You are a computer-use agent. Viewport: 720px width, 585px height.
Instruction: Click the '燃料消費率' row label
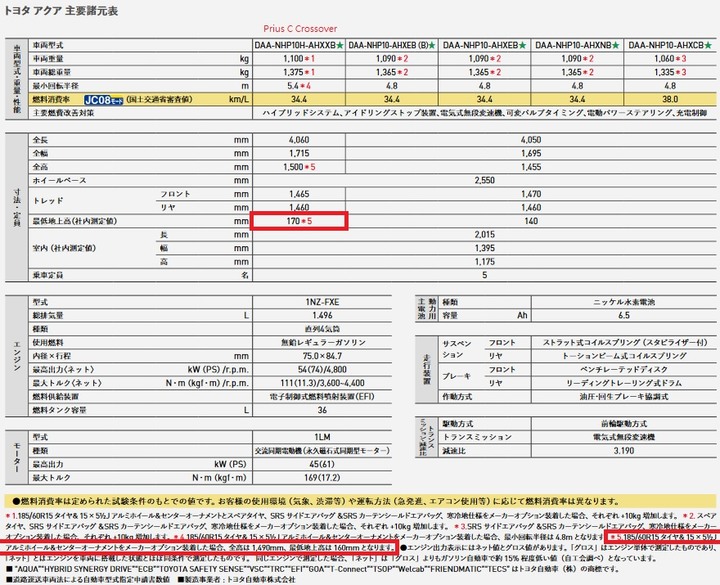point(51,99)
